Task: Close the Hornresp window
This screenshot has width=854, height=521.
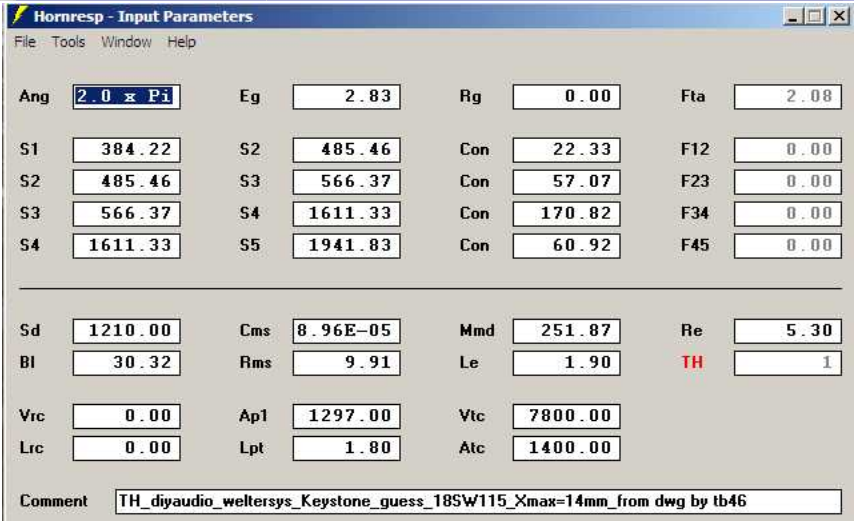Action: point(839,16)
